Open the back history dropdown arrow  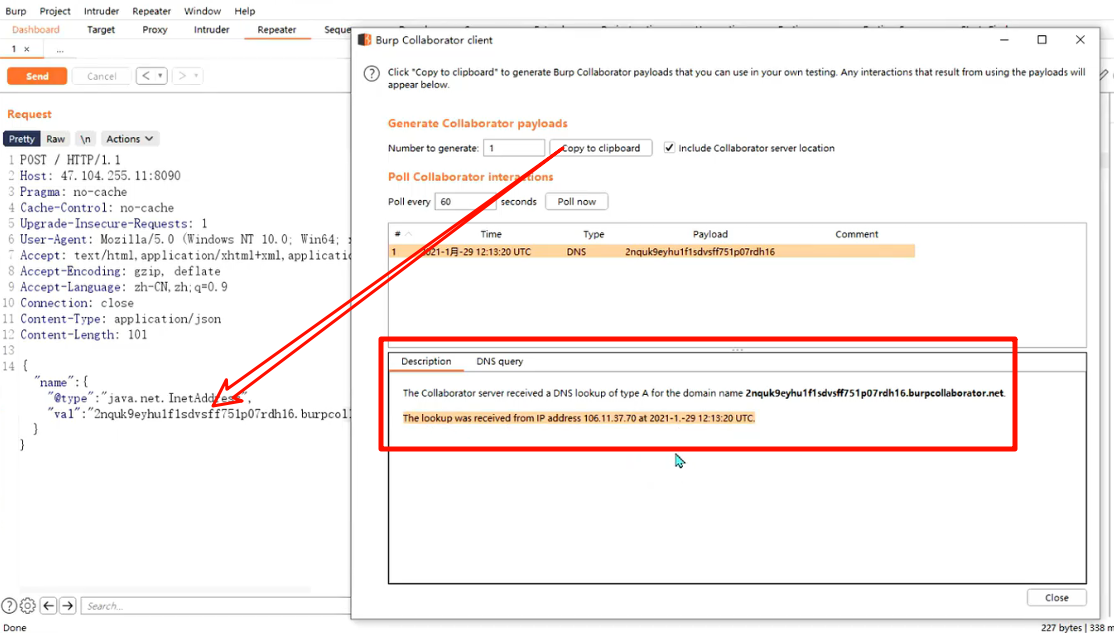click(161, 76)
